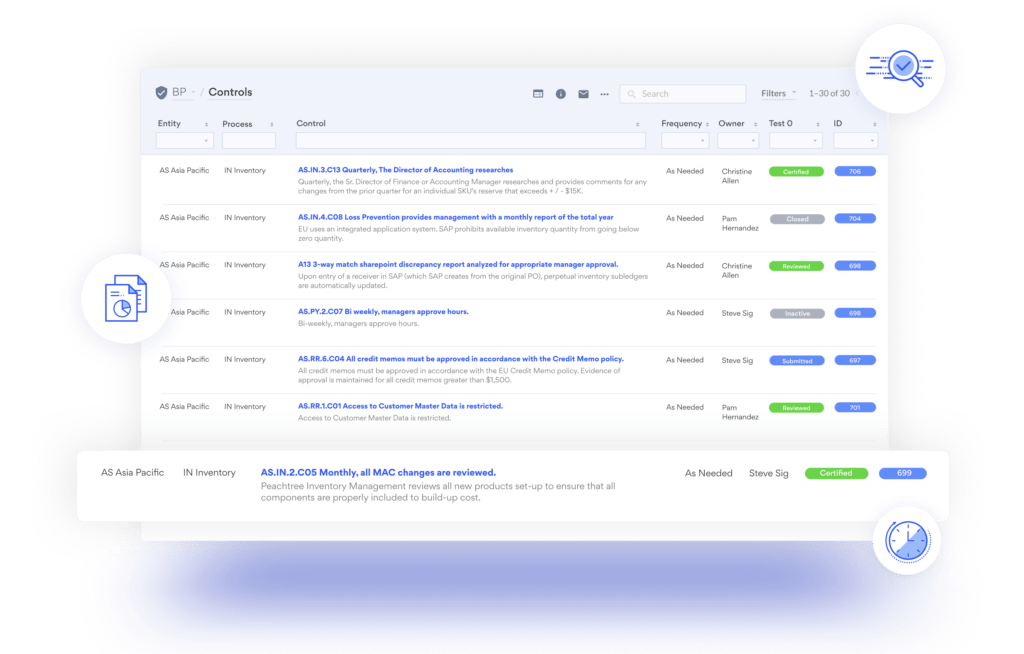Click the envelope mail icon

point(583,94)
